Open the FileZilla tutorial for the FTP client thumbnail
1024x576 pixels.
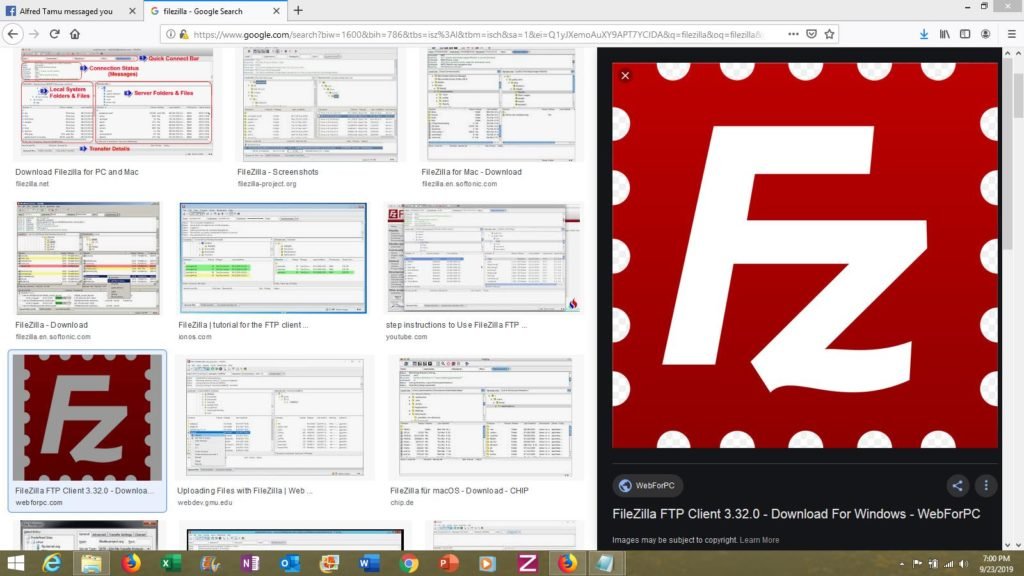click(x=273, y=258)
